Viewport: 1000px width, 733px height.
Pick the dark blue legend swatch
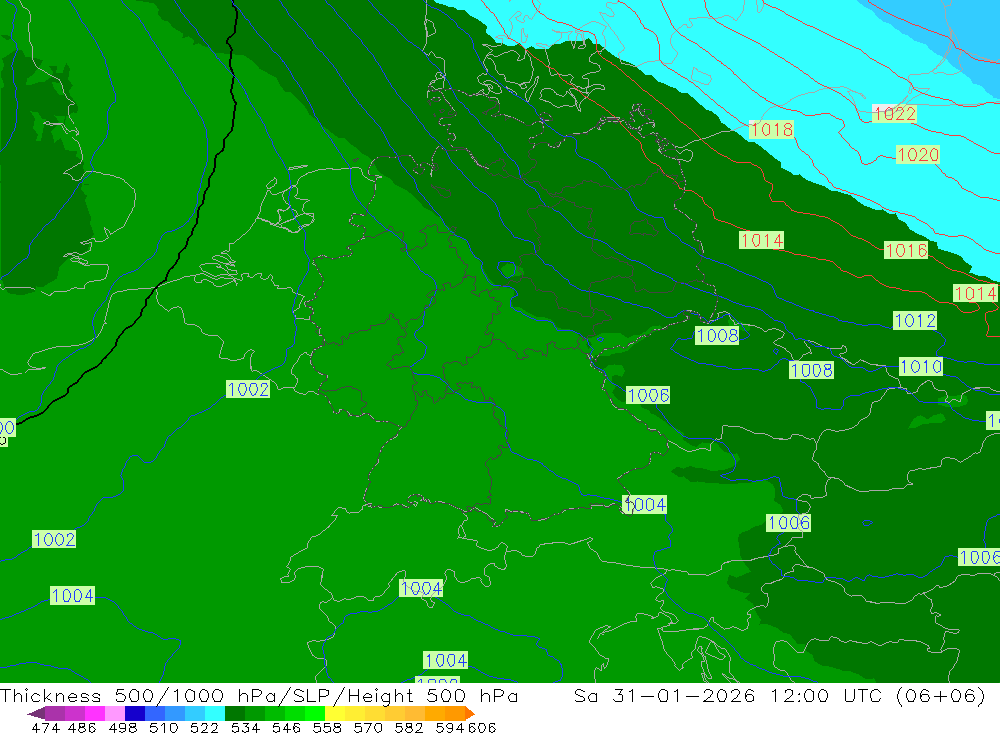(135, 713)
